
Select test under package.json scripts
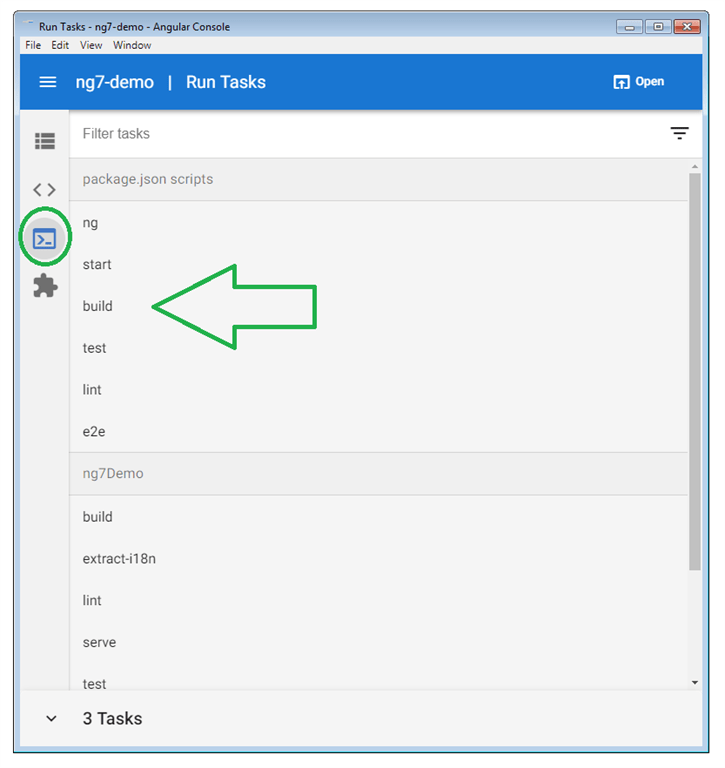click(x=378, y=348)
